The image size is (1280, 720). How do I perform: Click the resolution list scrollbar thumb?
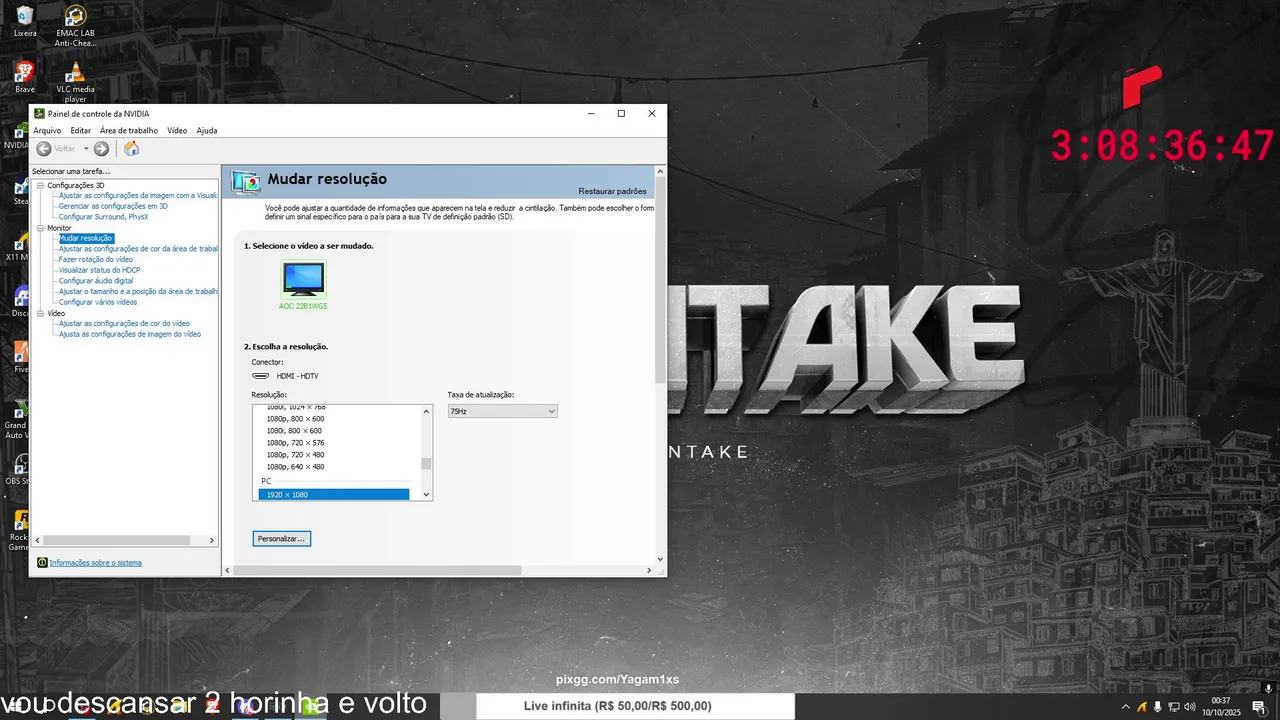point(426,463)
